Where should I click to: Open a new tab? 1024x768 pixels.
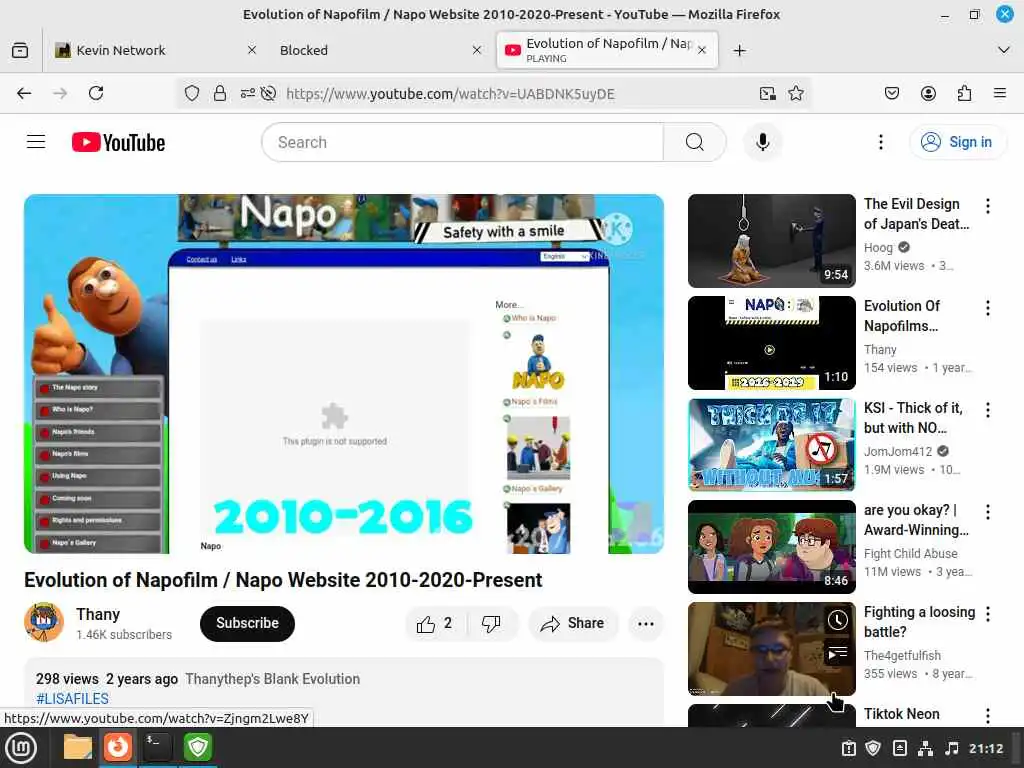(x=739, y=50)
